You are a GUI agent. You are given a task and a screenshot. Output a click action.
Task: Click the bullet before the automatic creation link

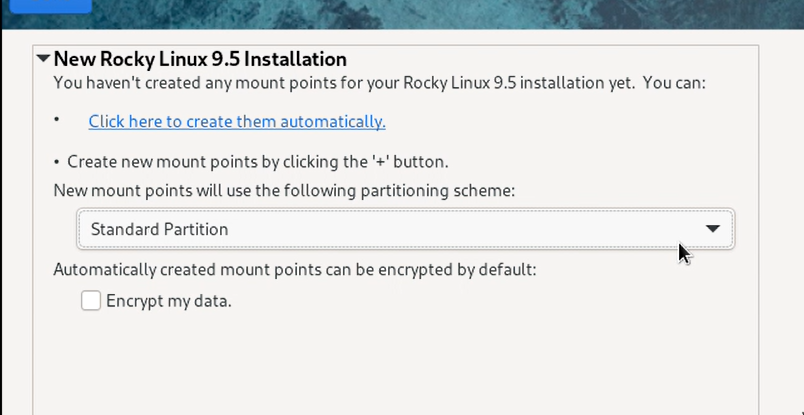point(56,120)
